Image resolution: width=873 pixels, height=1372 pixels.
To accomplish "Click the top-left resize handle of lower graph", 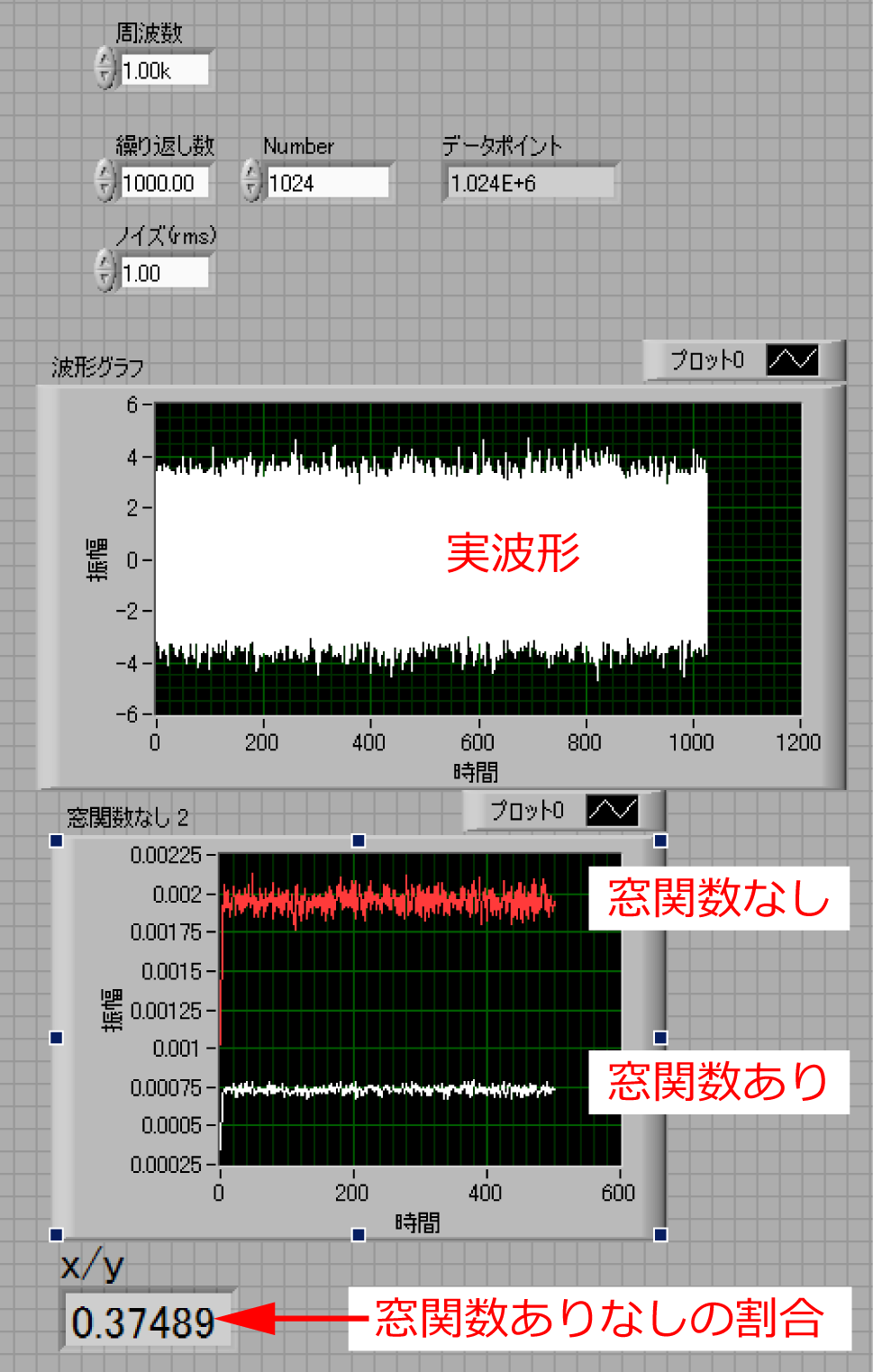I will pos(57,840).
